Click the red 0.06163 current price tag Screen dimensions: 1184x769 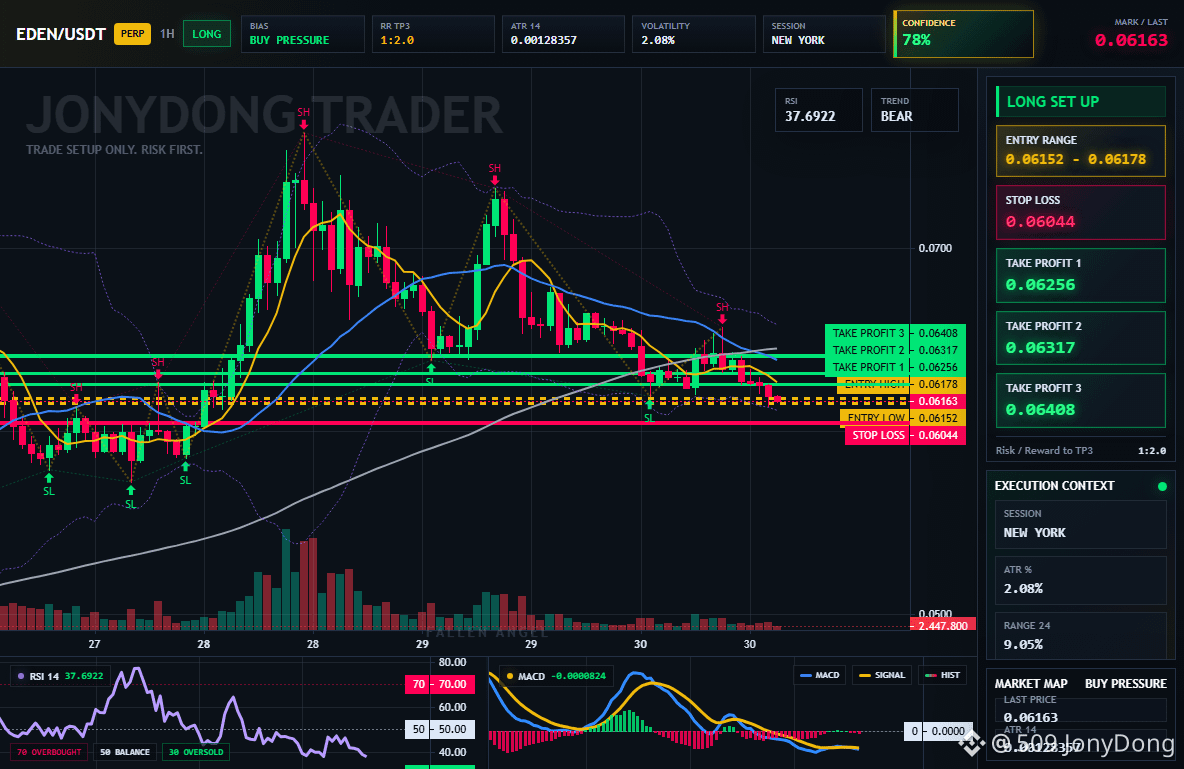[x=938, y=401]
